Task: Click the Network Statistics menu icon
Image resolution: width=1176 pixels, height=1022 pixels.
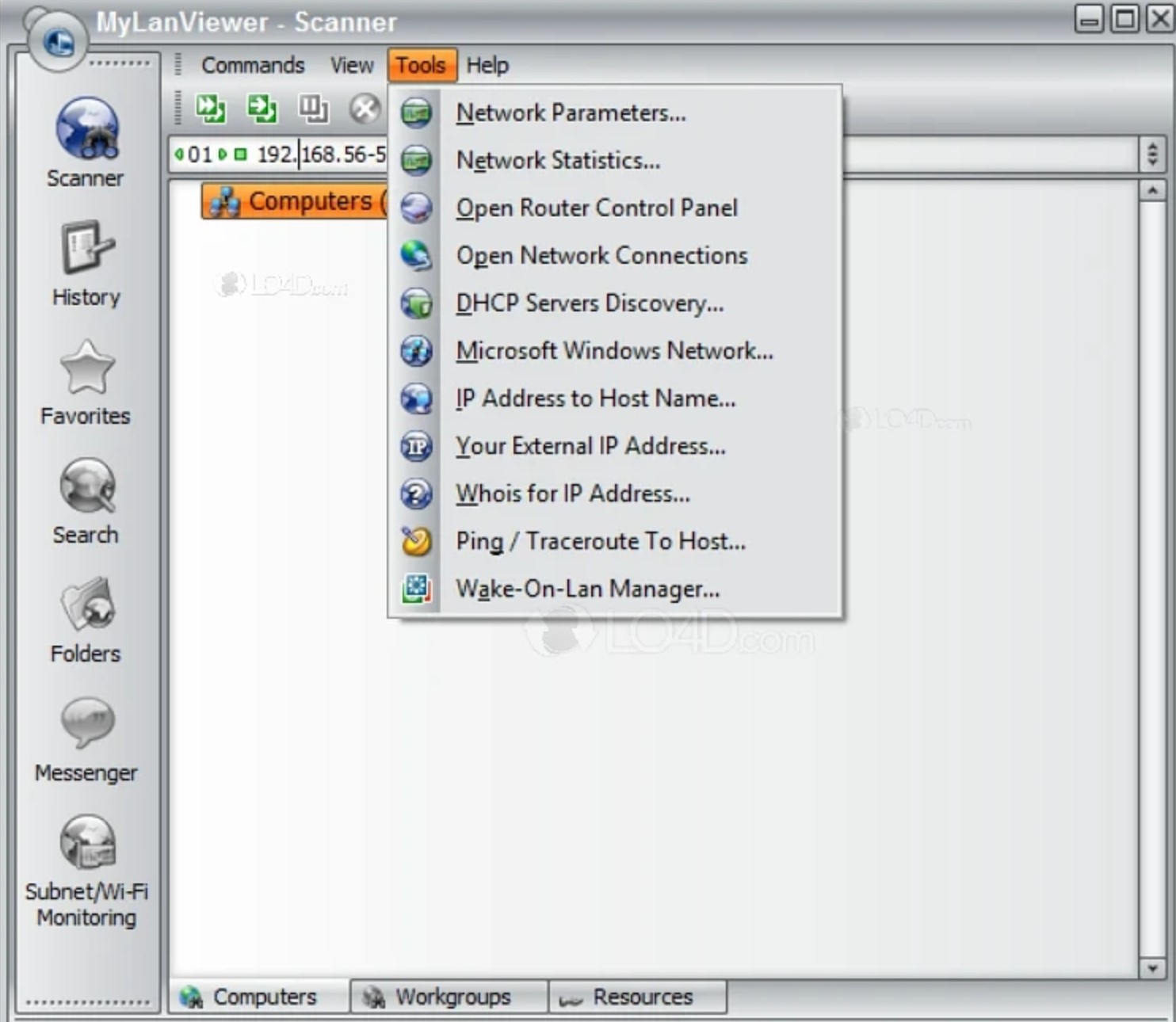Action: 416,161
